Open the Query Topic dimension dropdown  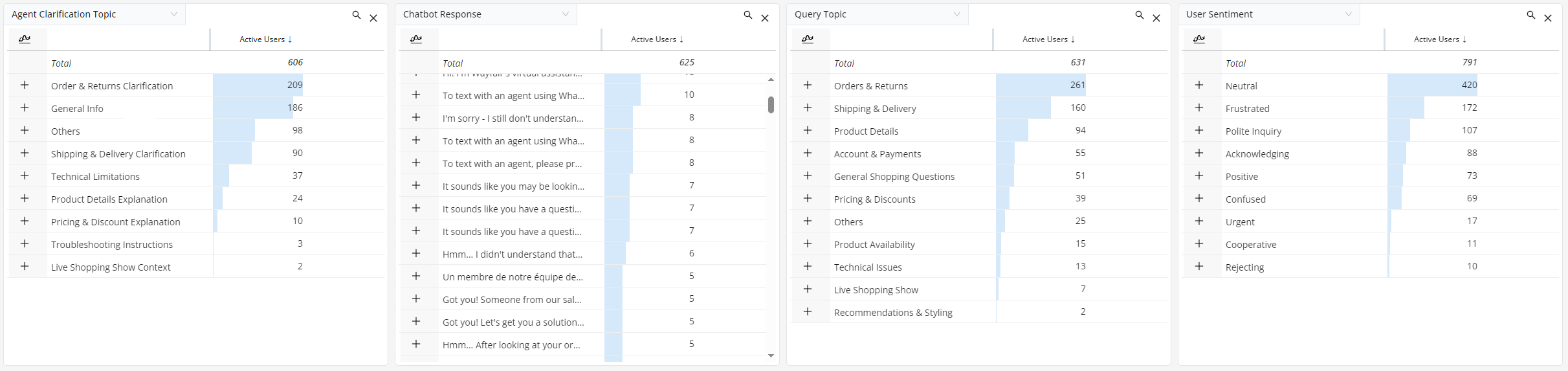[956, 14]
